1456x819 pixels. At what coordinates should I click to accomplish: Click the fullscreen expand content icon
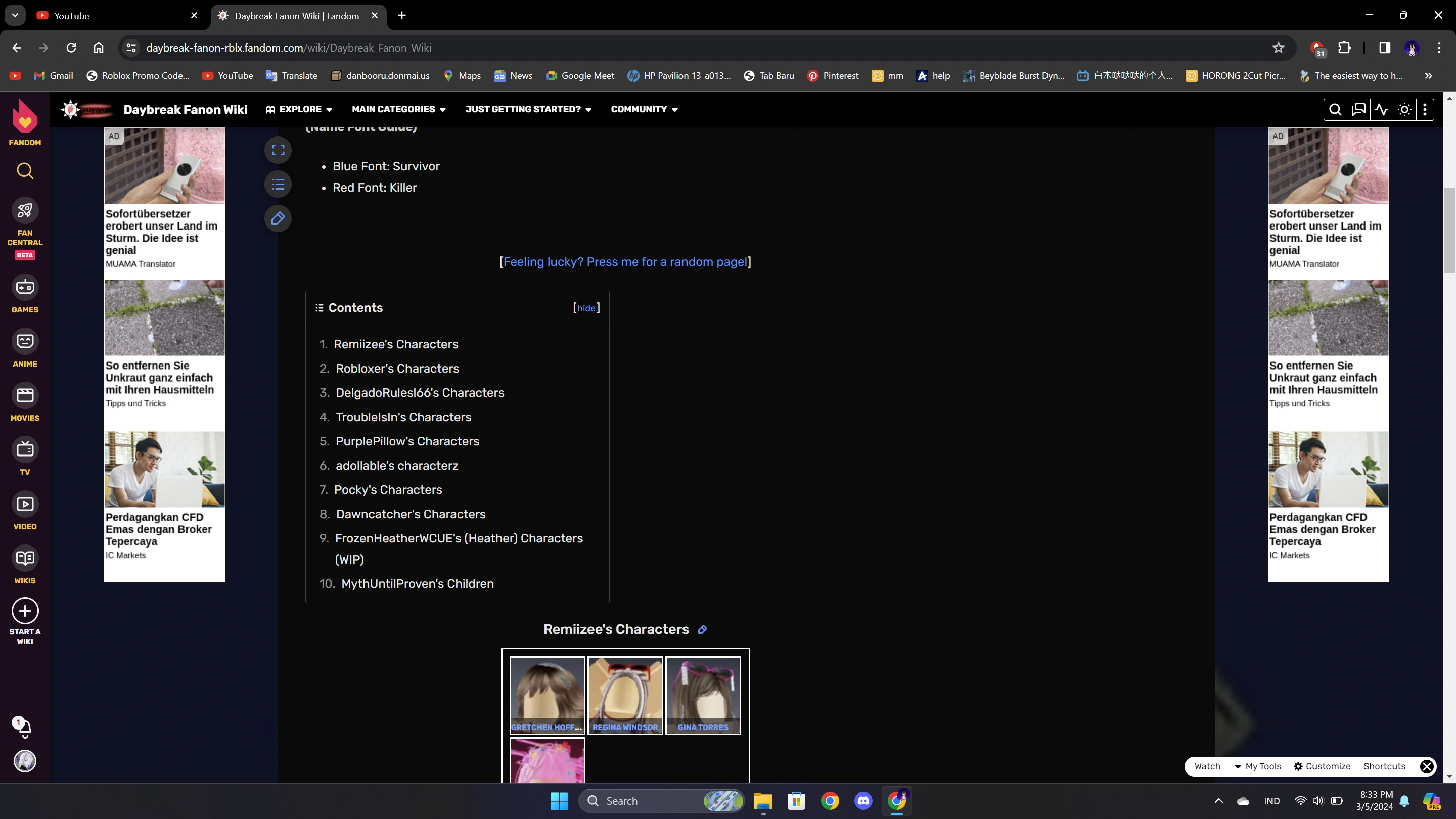[x=278, y=150]
